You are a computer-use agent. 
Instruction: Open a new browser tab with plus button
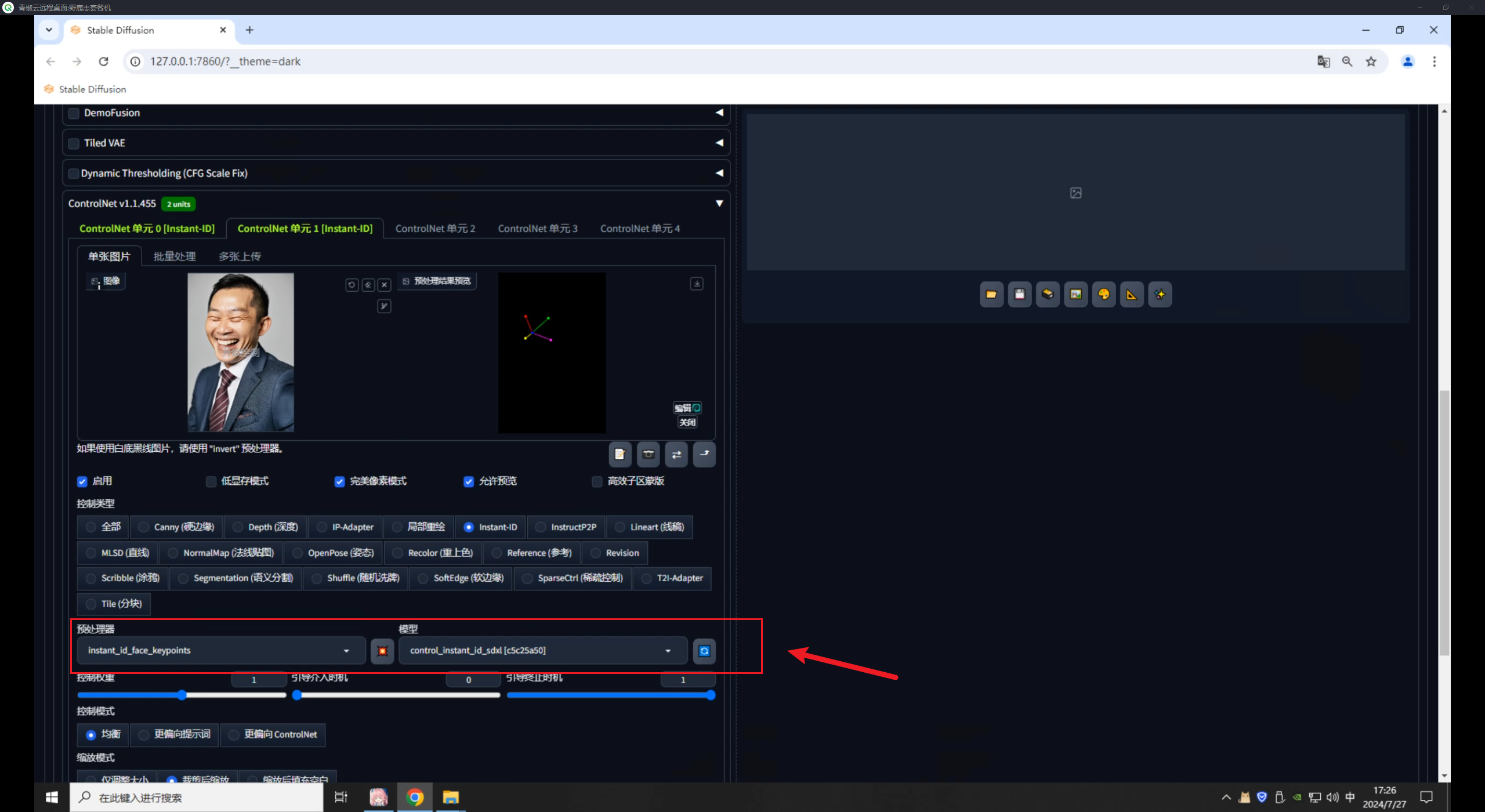tap(249, 30)
